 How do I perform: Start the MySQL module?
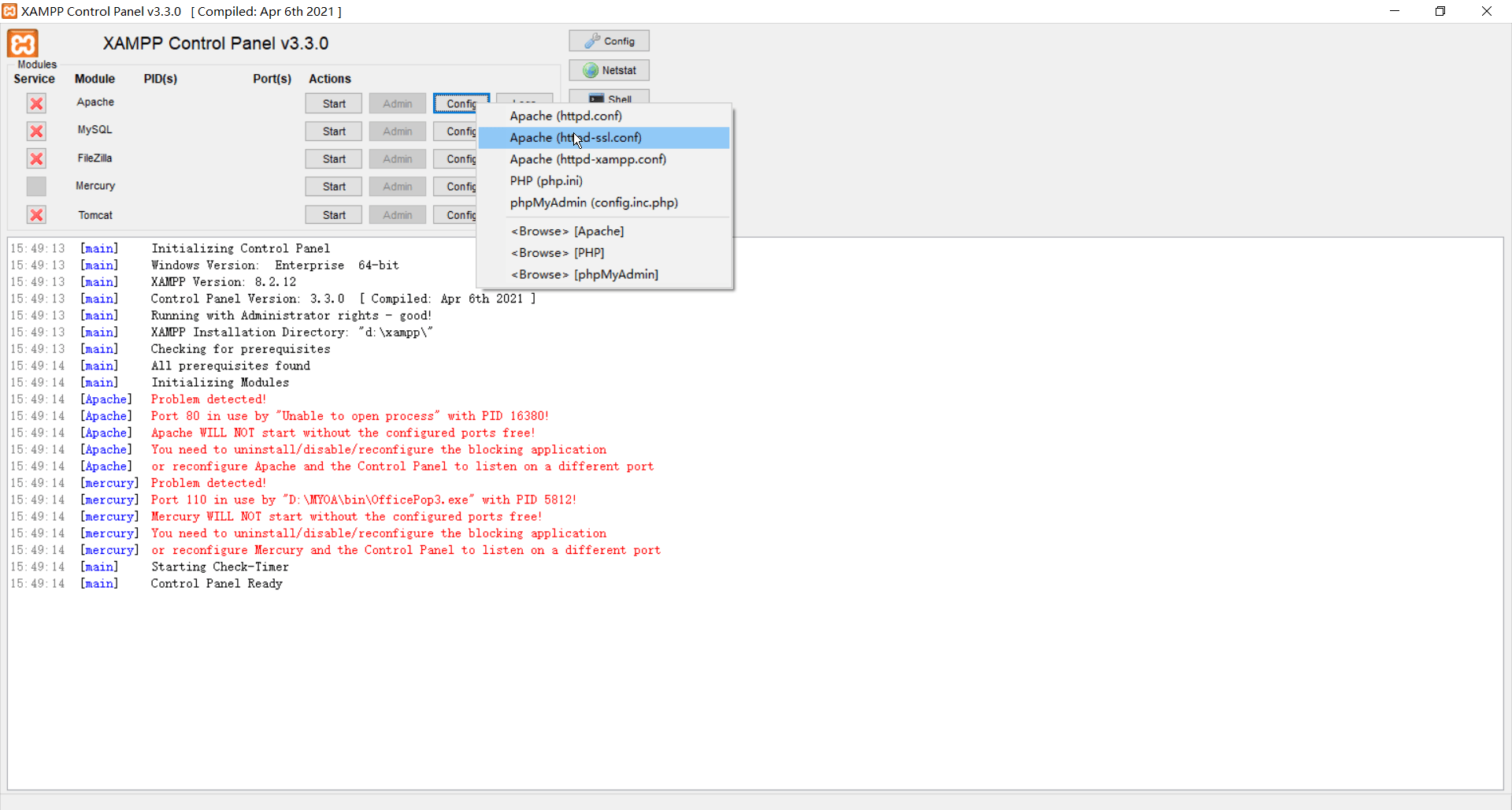coord(334,131)
